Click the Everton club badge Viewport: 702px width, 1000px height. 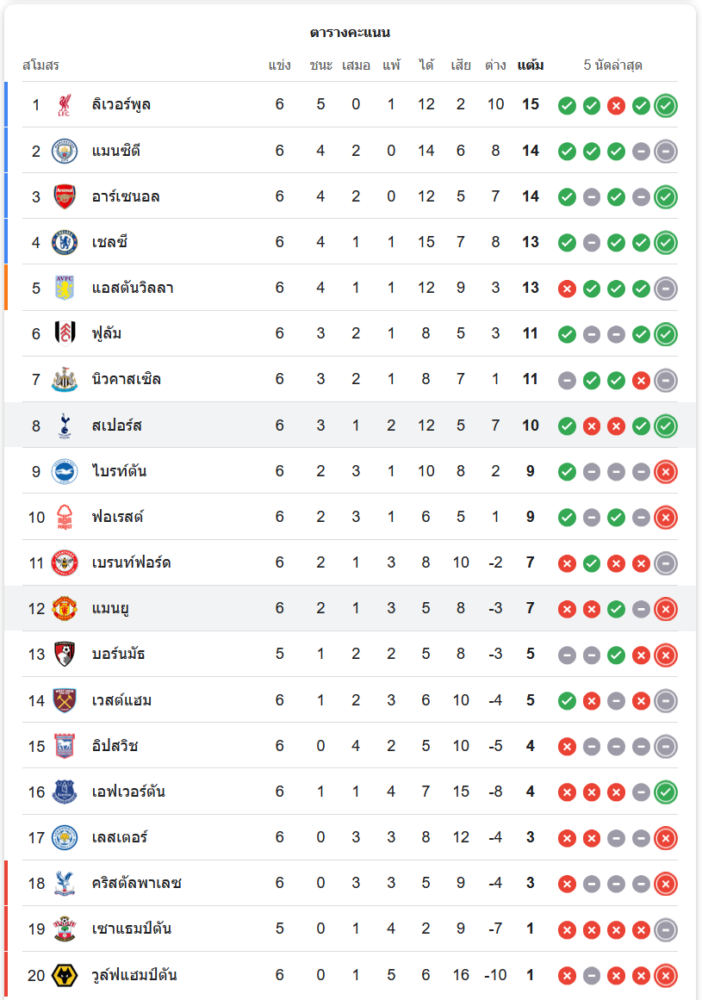coord(65,792)
